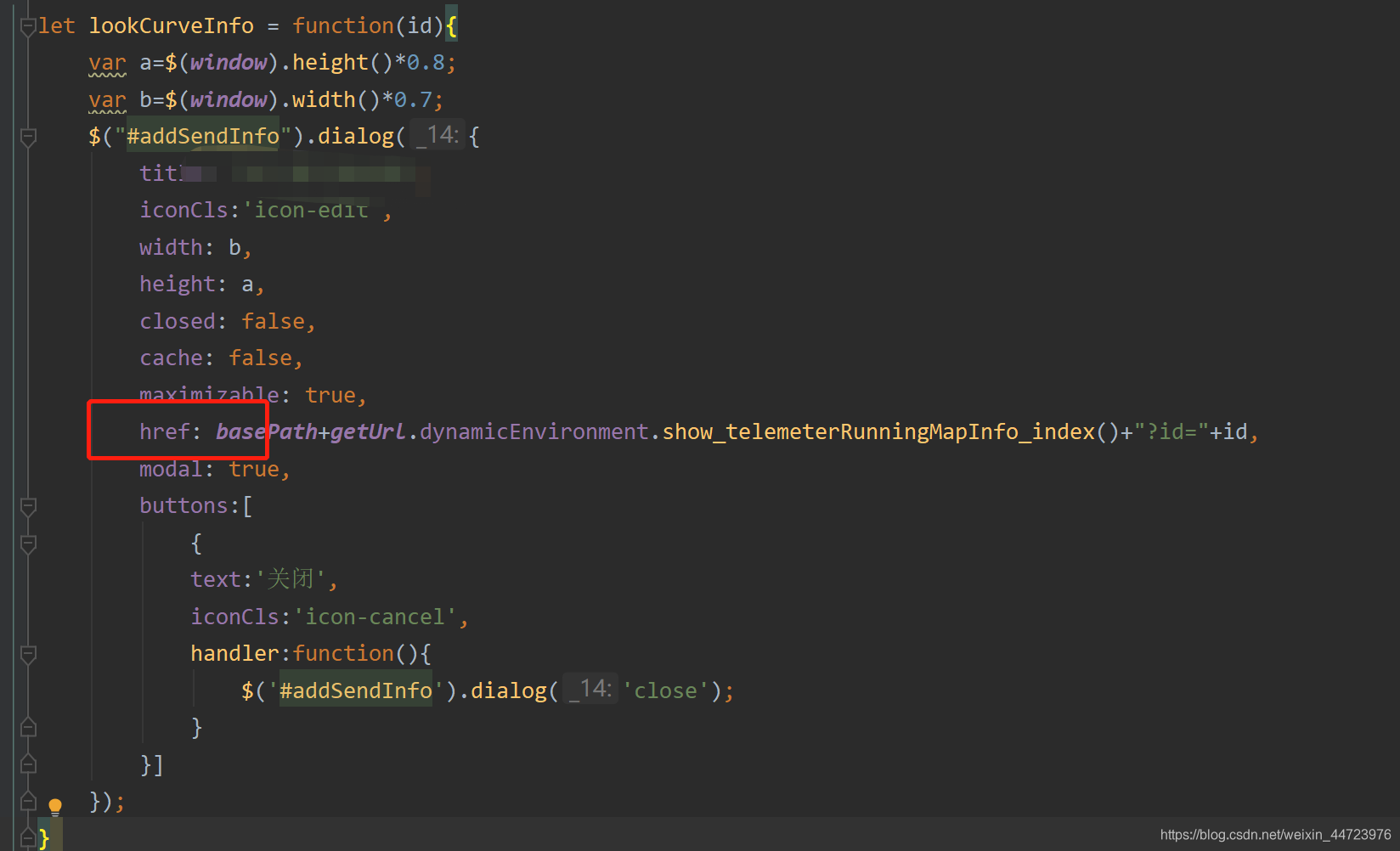Click the 'icon-edit' string value
Viewport: 1400px width, 851px height.
tap(312, 211)
